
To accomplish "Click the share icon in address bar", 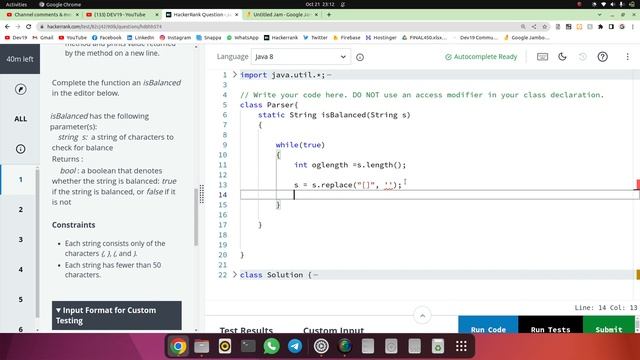I will (x=534, y=27).
